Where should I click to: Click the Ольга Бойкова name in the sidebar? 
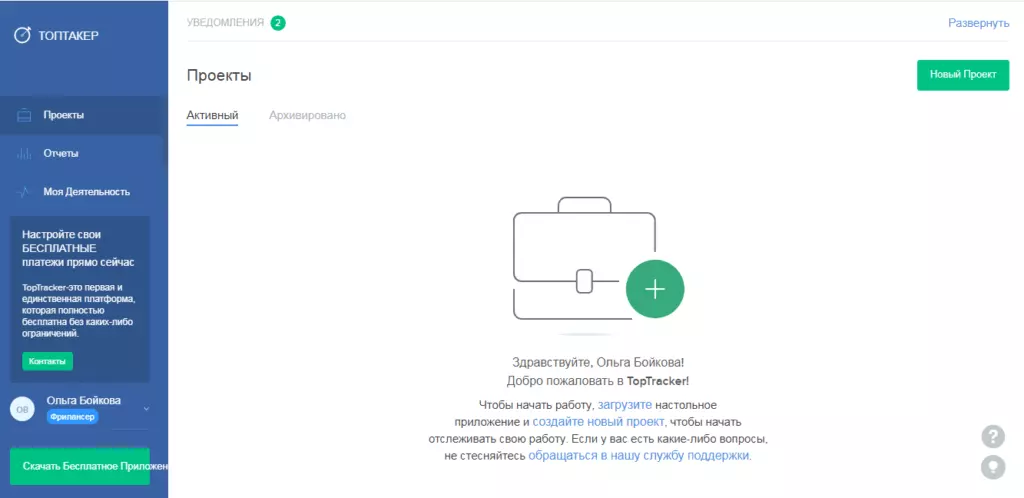[x=84, y=400]
